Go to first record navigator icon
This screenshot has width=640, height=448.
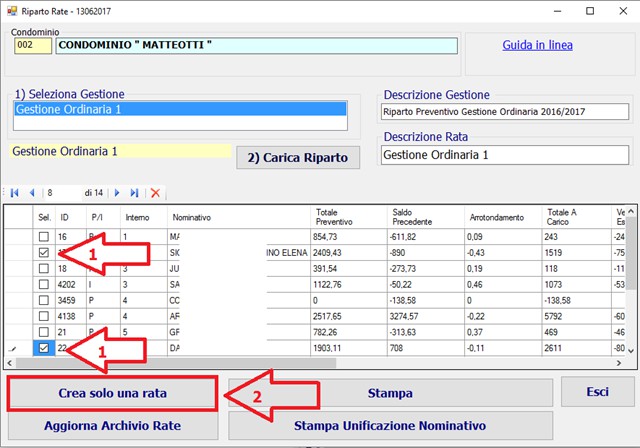coord(15,193)
